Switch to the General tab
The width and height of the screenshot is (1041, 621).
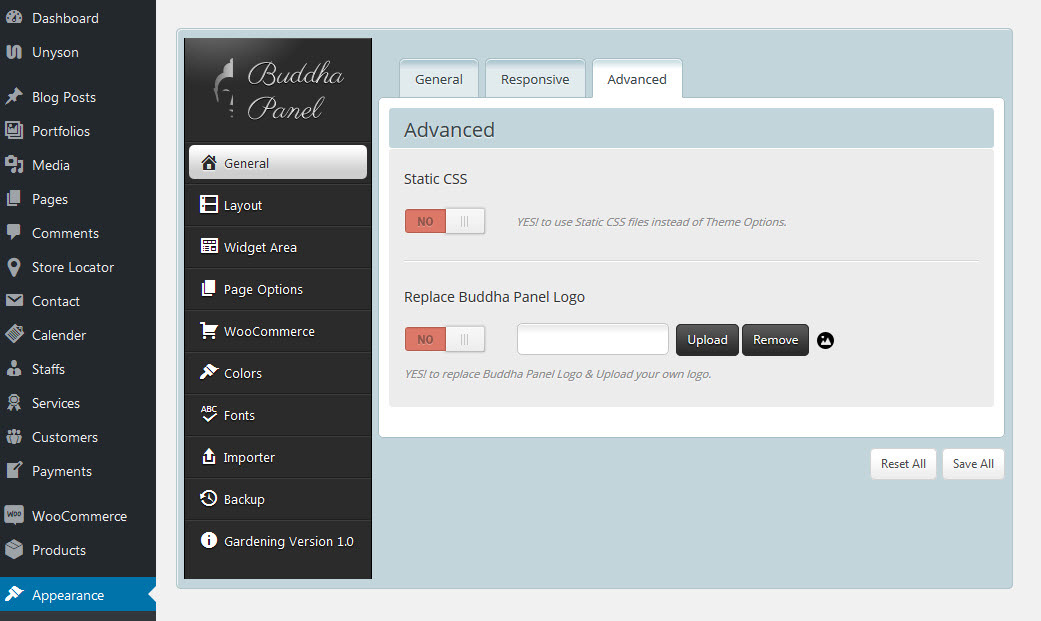[439, 79]
